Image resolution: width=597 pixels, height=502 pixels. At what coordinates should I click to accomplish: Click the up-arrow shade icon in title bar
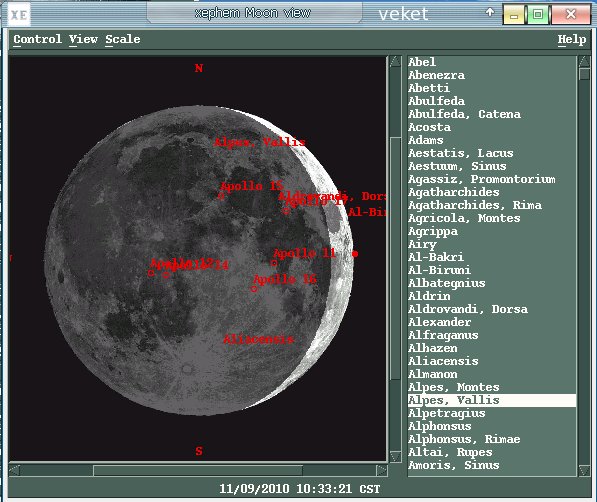point(490,13)
